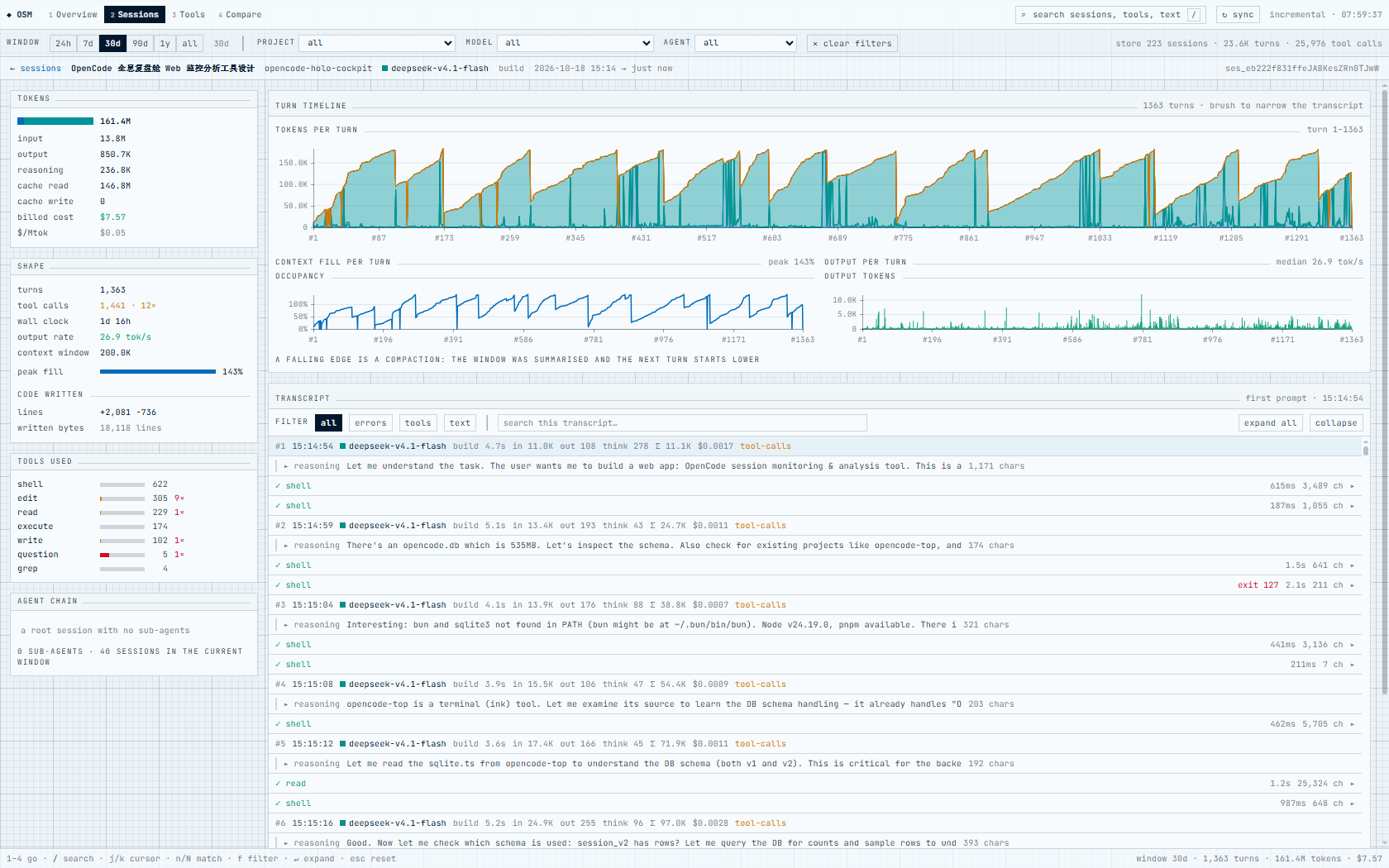Click the OSM logo icon

pyautogui.click(x=9, y=15)
